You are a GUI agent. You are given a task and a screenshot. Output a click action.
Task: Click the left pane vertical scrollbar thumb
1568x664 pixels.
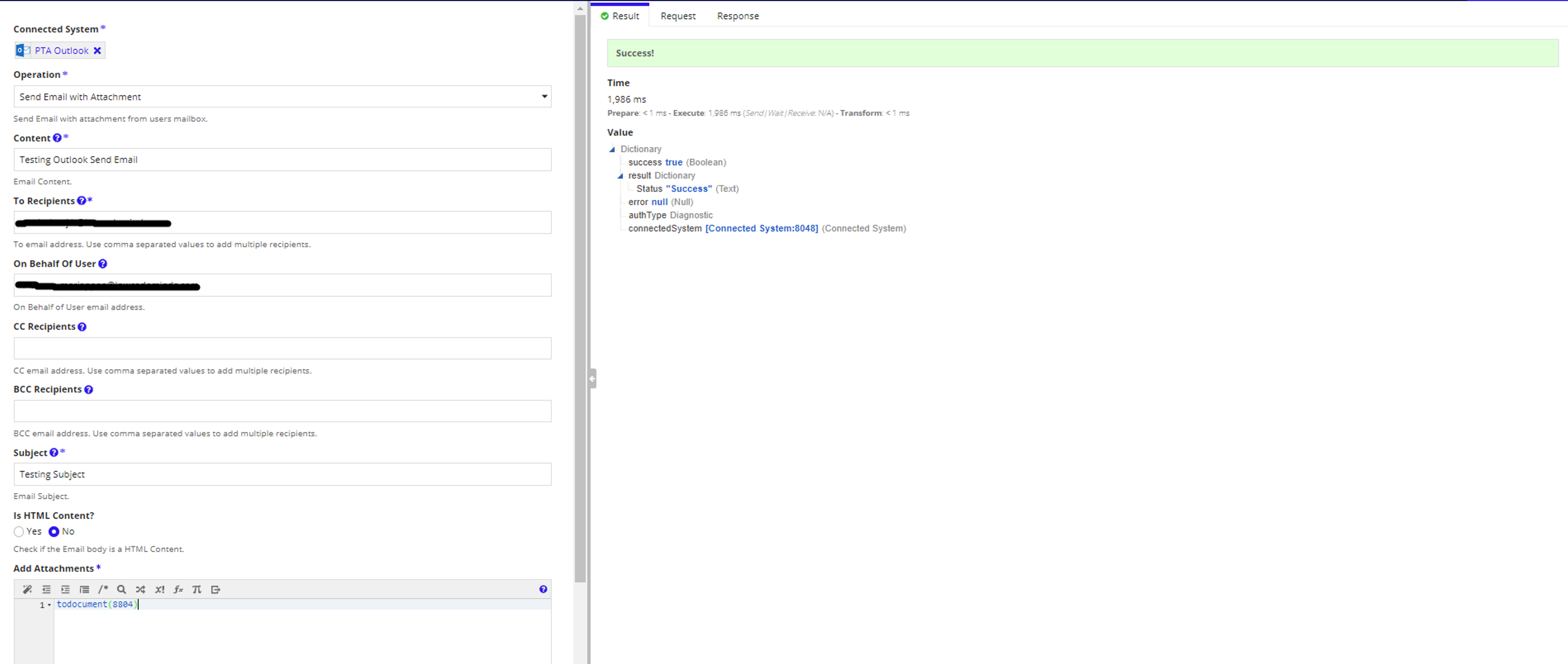pos(580,298)
